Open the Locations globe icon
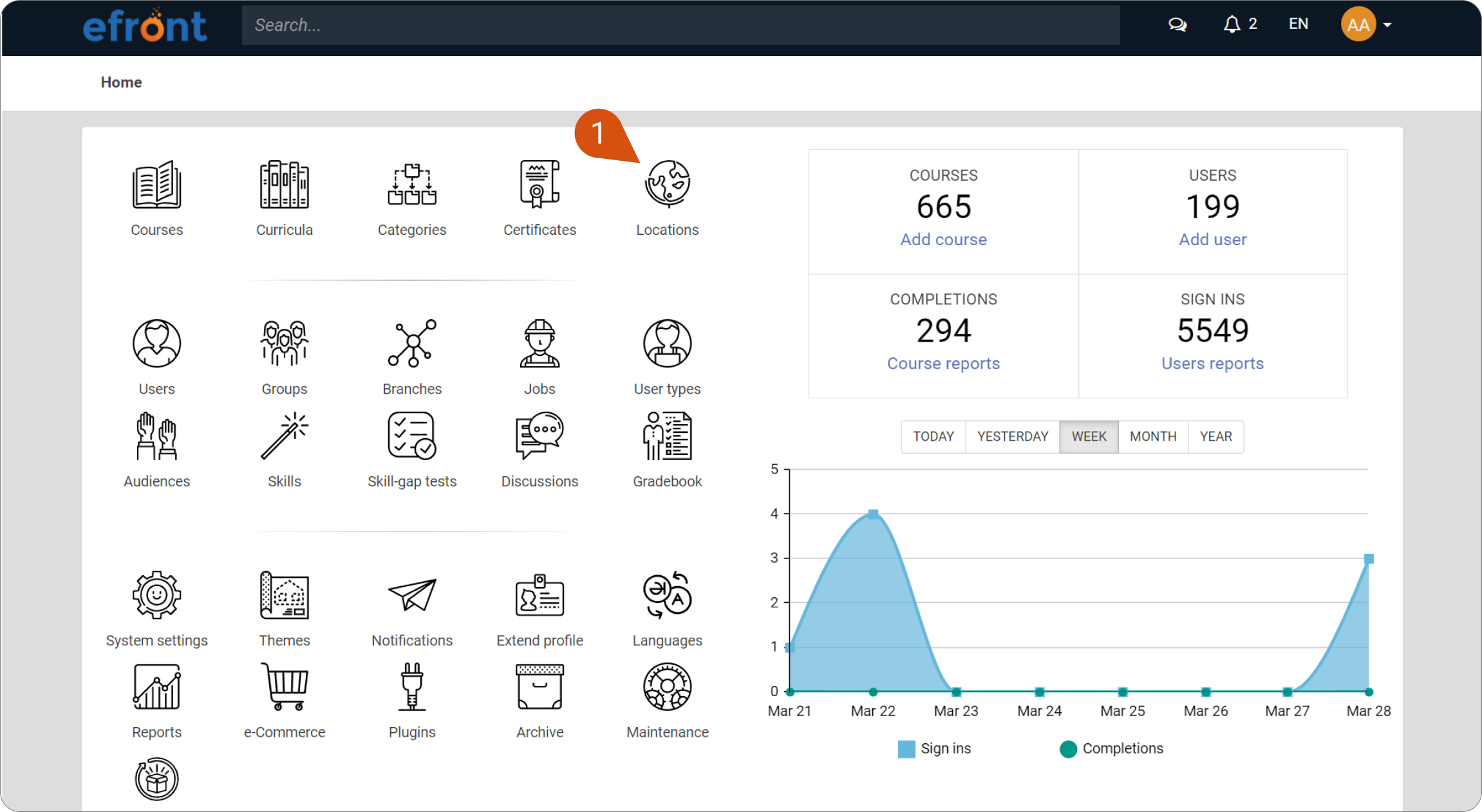The width and height of the screenshot is (1482, 812). click(x=667, y=185)
